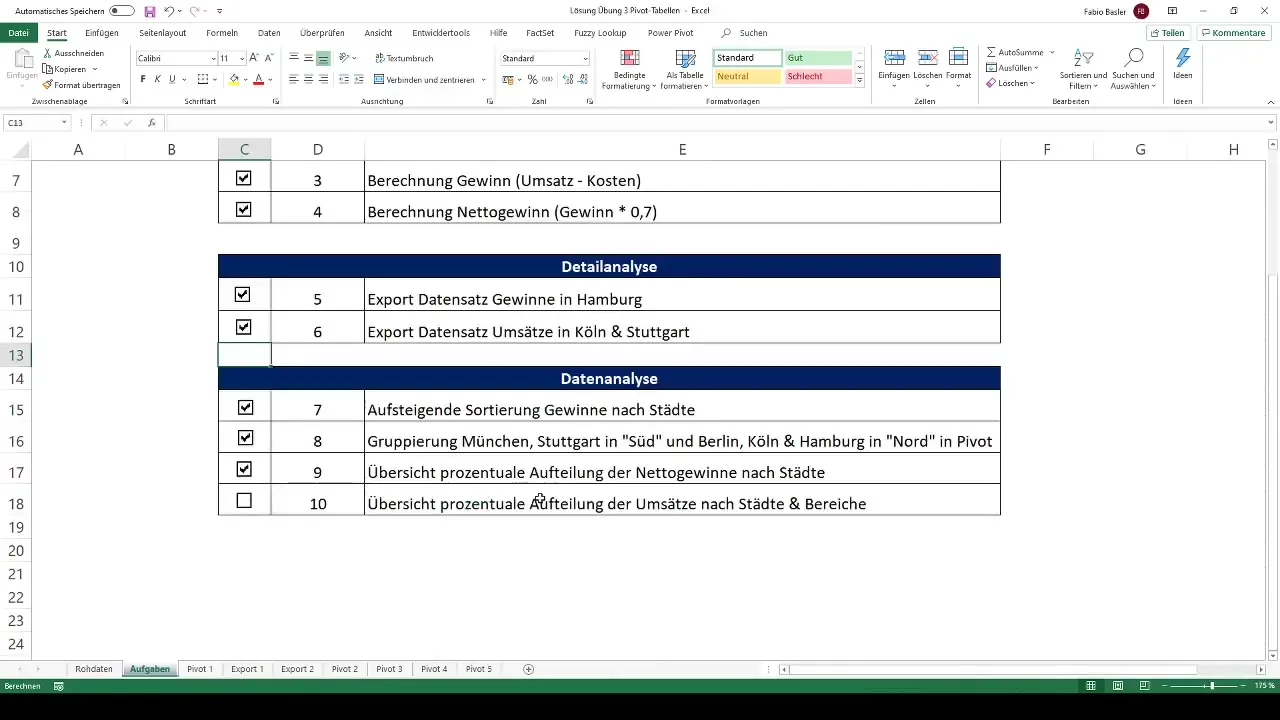Toggle bold (F) formatting
The width and height of the screenshot is (1280, 720).
142,79
